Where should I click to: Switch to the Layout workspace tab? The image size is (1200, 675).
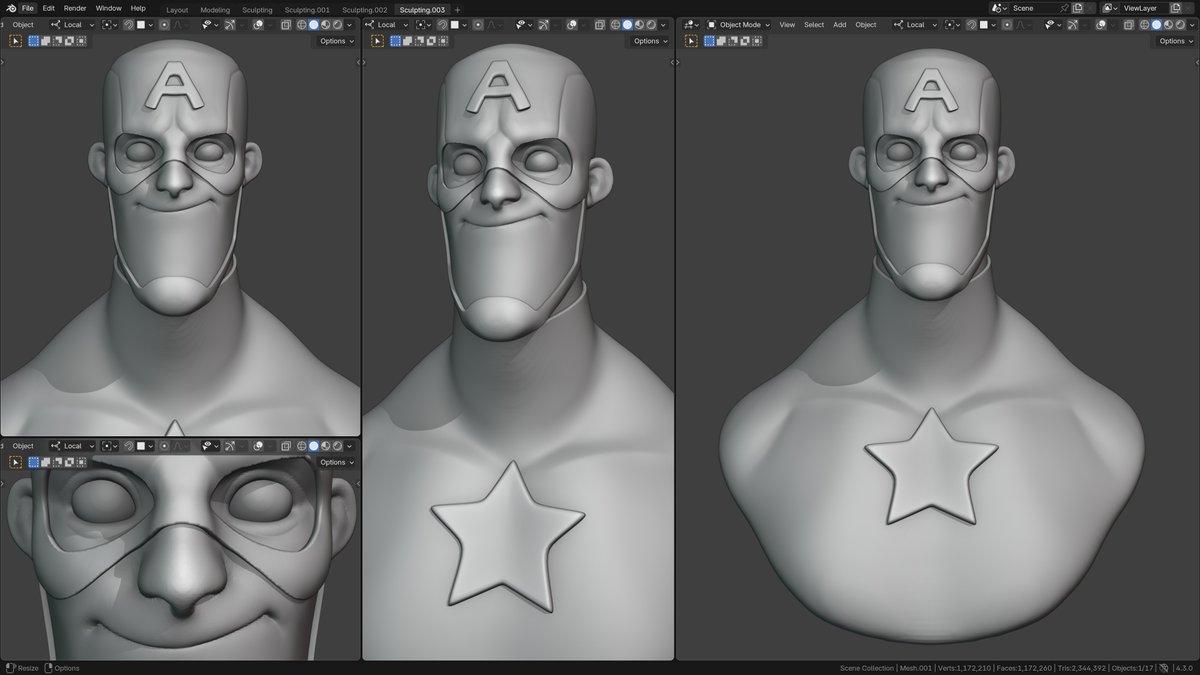pos(177,9)
